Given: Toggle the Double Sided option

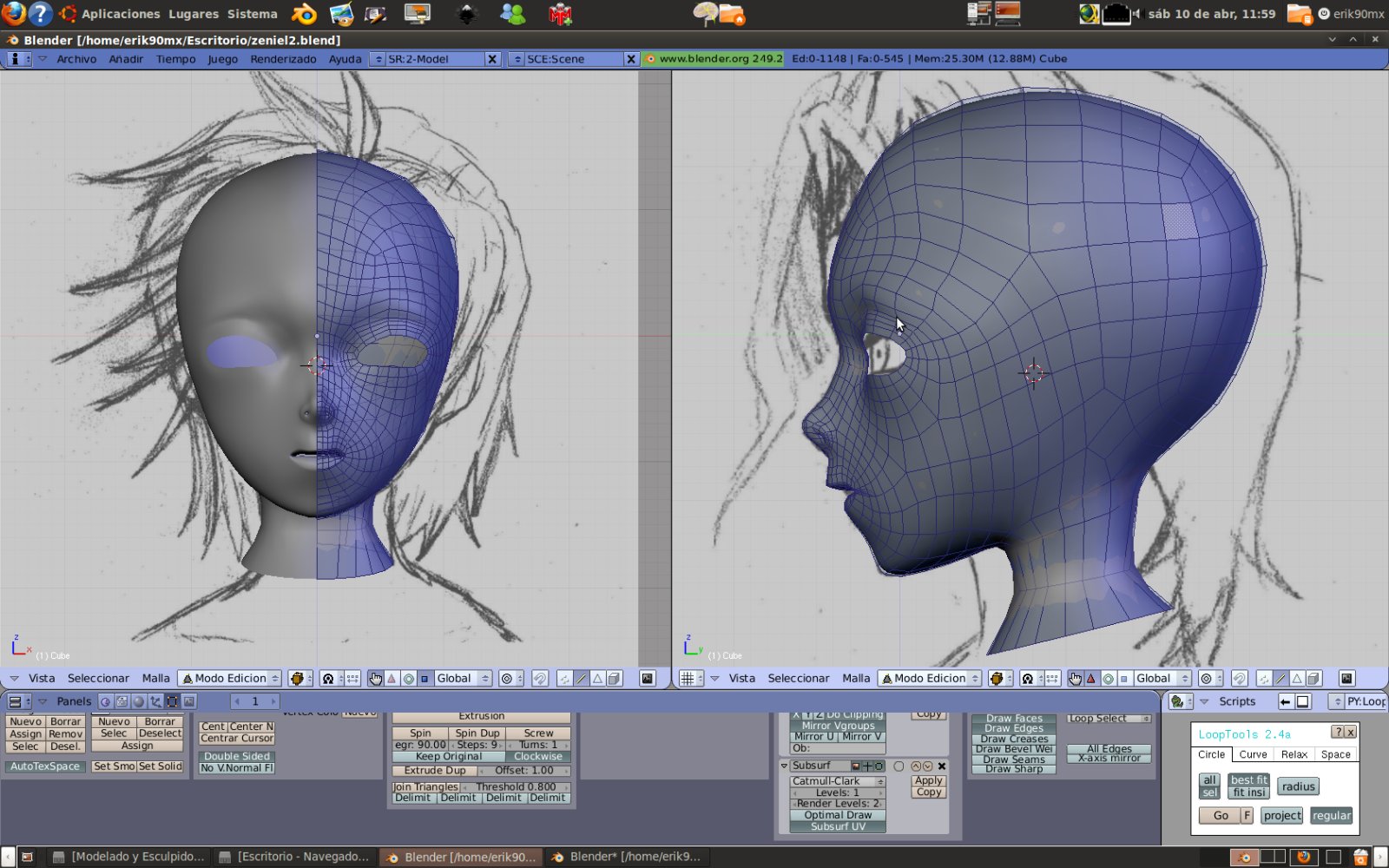Looking at the screenshot, I should (236, 756).
